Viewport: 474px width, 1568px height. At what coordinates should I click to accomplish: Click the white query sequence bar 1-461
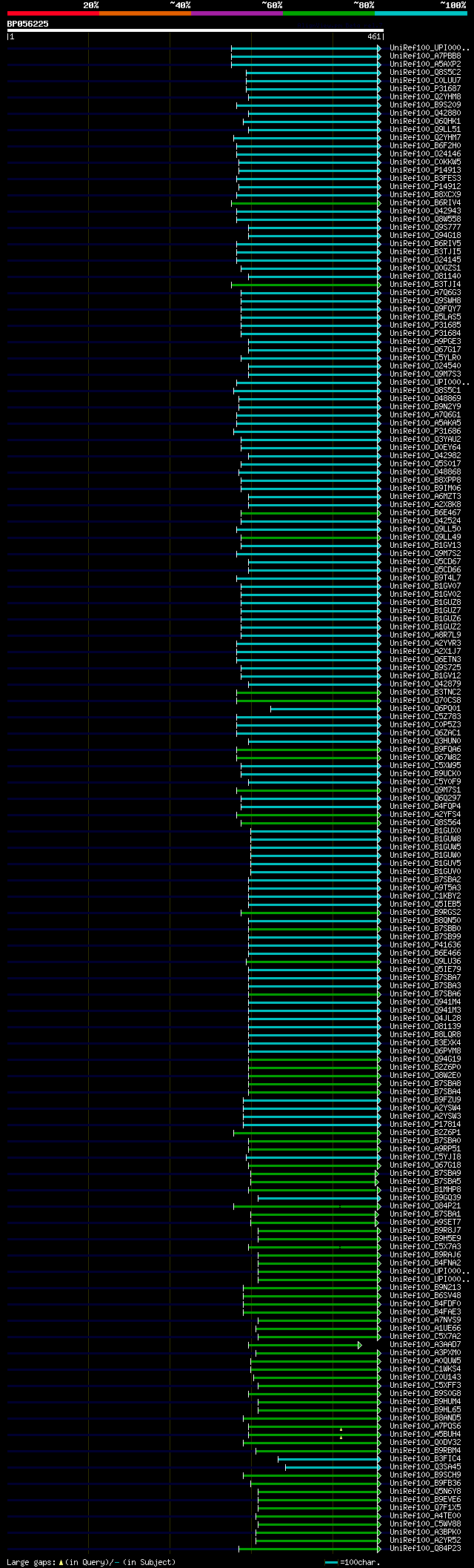[x=195, y=30]
